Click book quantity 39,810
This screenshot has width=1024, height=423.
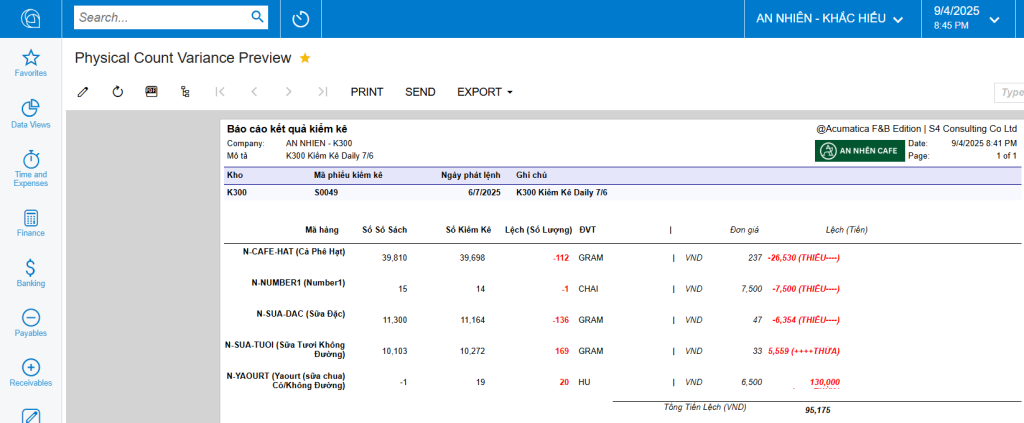394,258
